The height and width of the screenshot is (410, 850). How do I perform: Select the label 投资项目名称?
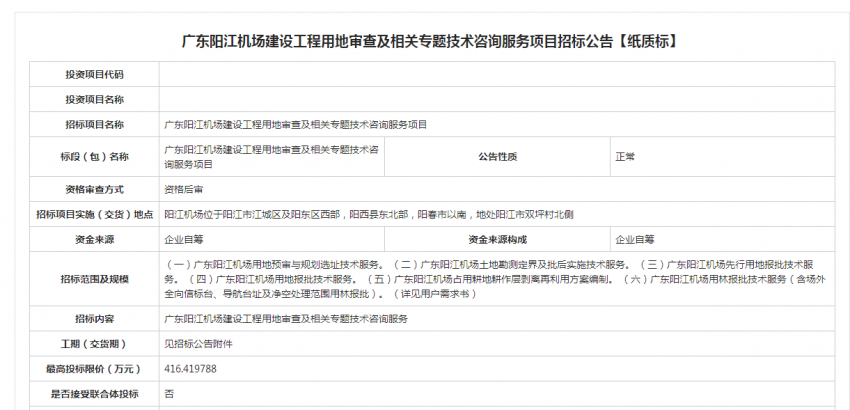pos(94,99)
